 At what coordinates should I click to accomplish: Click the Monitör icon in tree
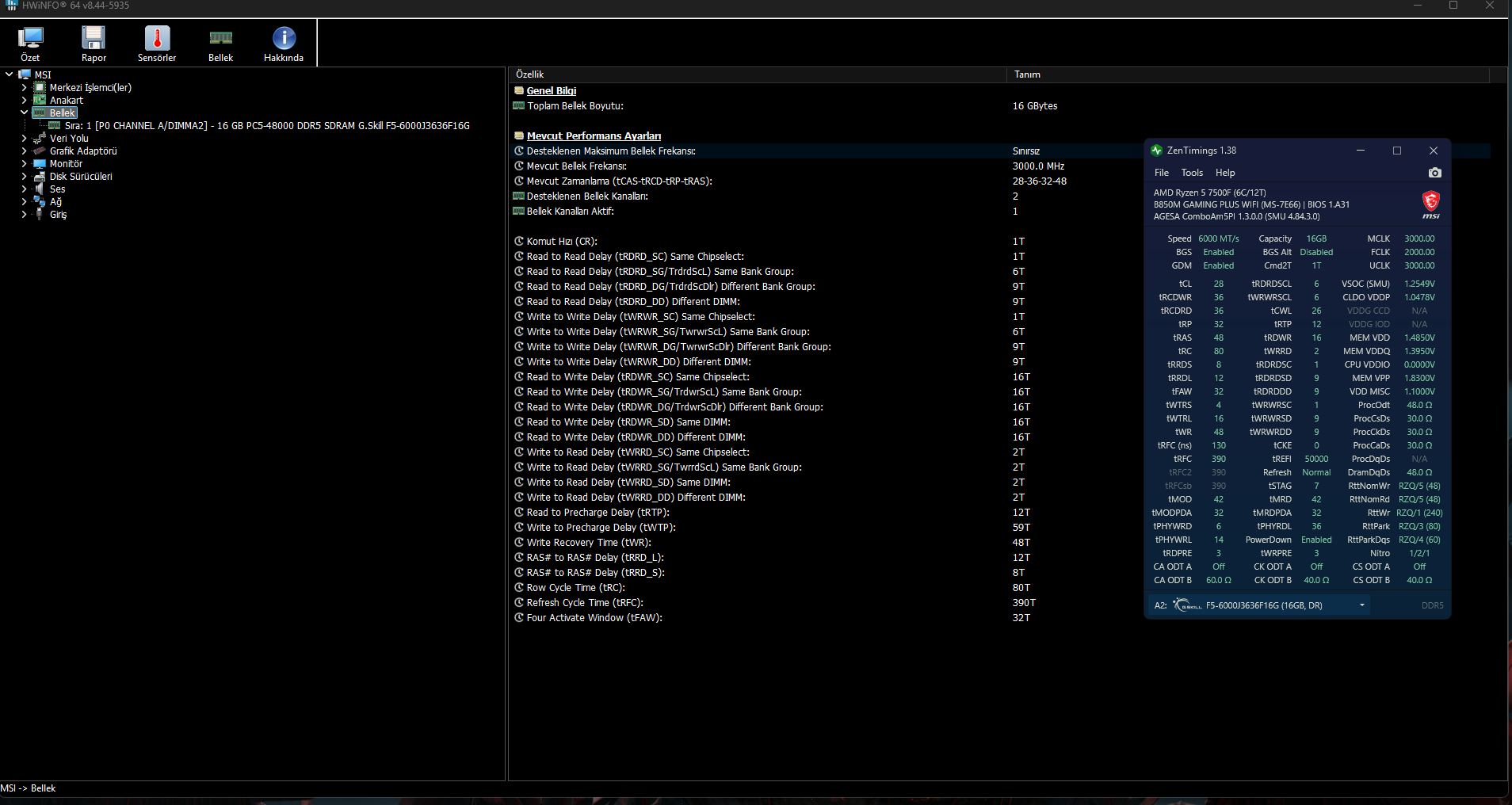coord(40,163)
